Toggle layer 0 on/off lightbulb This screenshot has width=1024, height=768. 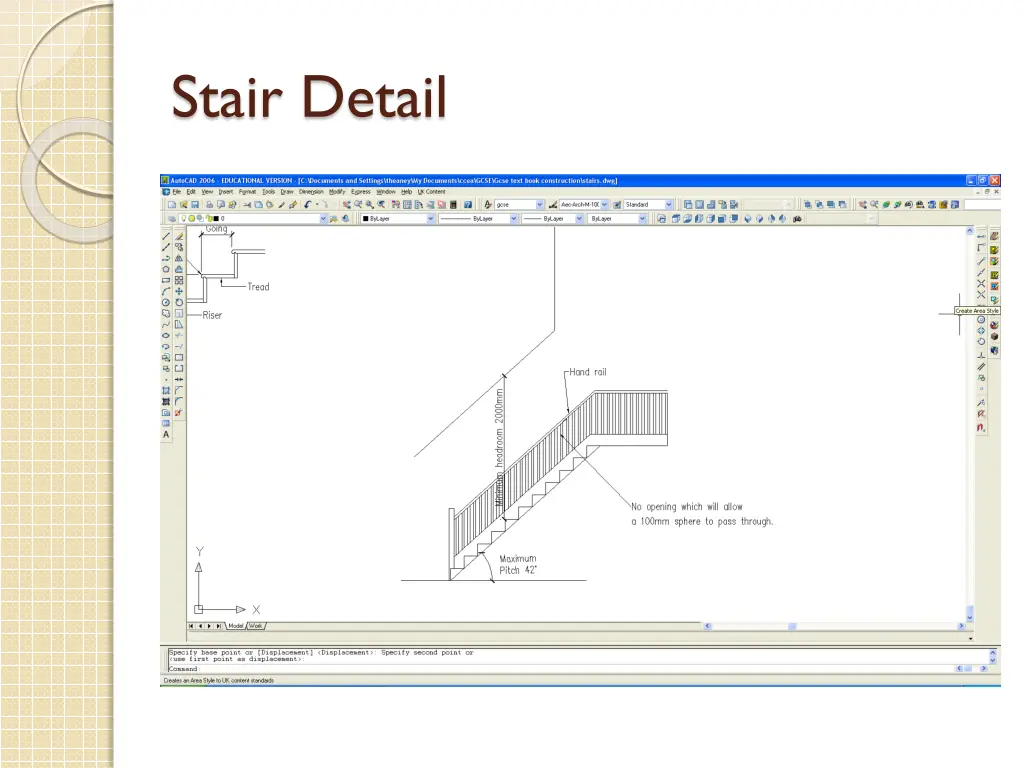(x=184, y=219)
